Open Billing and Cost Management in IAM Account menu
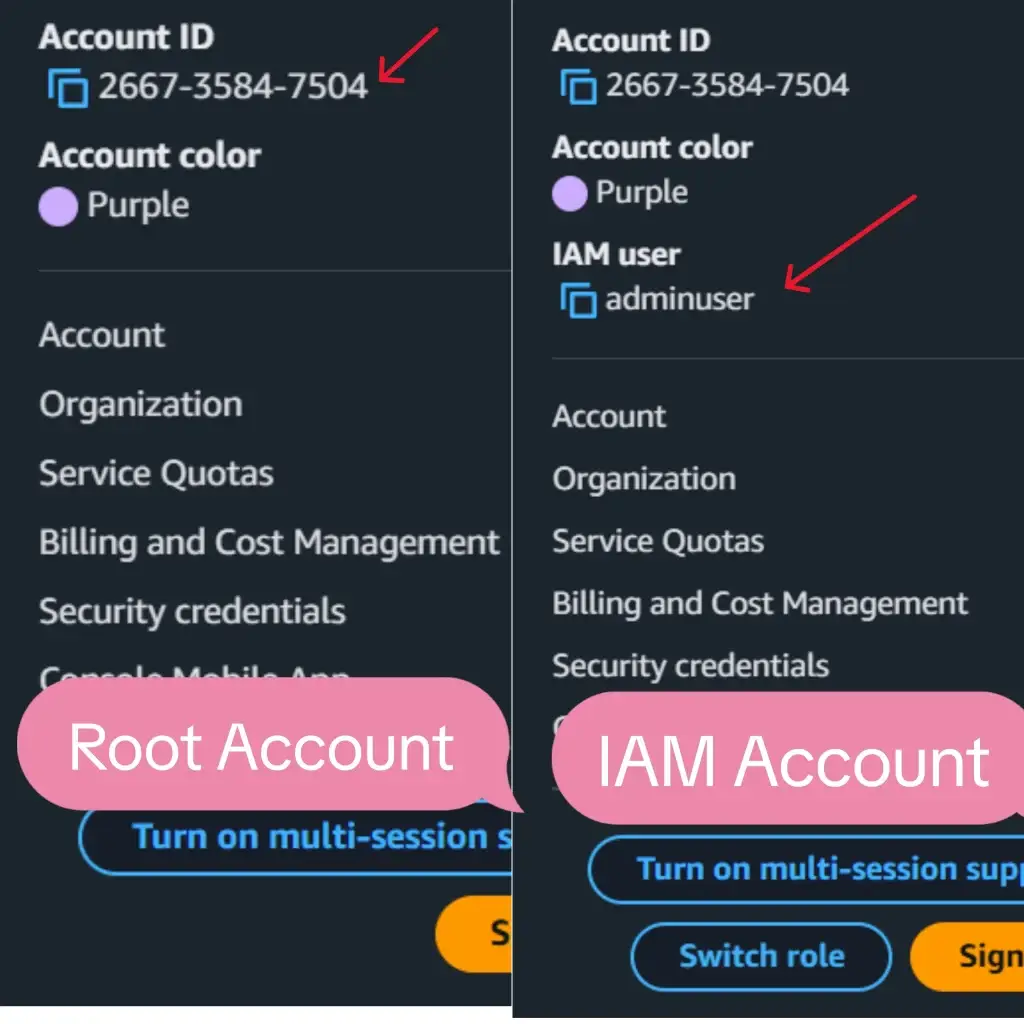 [x=759, y=603]
